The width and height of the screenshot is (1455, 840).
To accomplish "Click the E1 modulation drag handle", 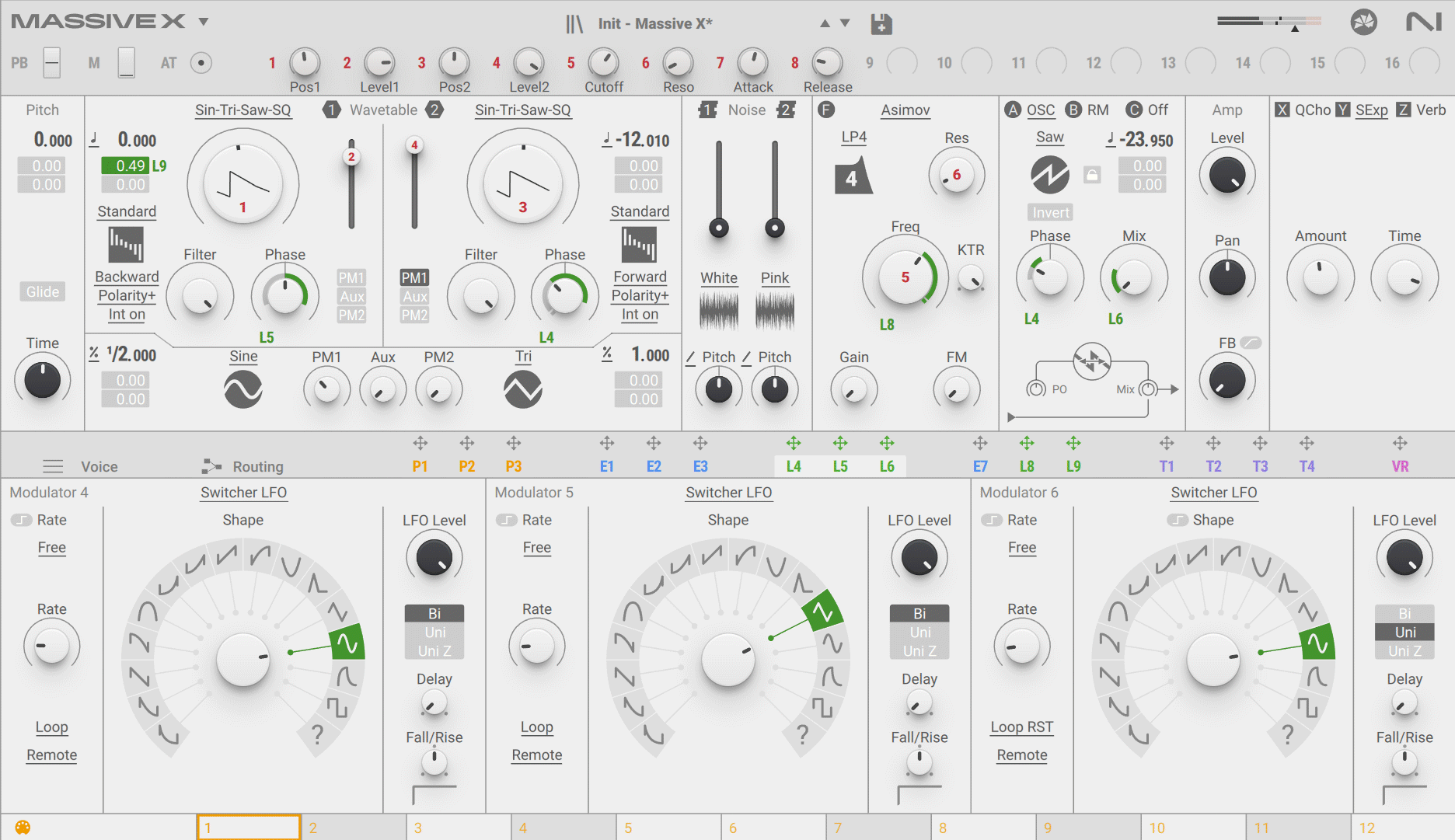I will point(607,443).
